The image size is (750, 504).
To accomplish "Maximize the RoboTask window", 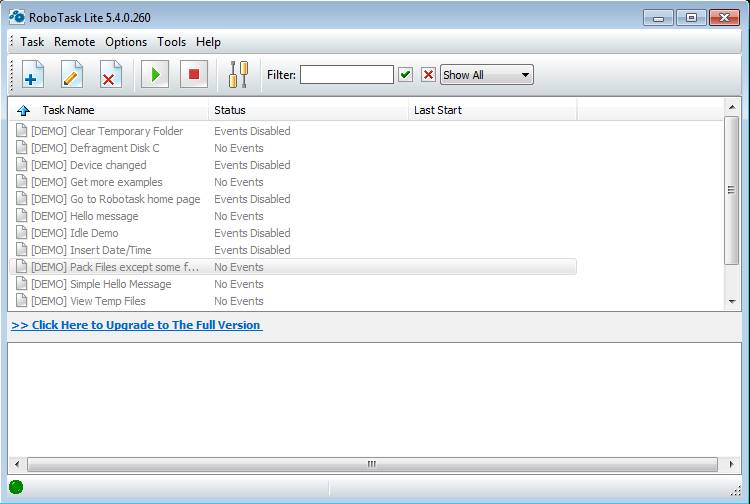I will 691,18.
